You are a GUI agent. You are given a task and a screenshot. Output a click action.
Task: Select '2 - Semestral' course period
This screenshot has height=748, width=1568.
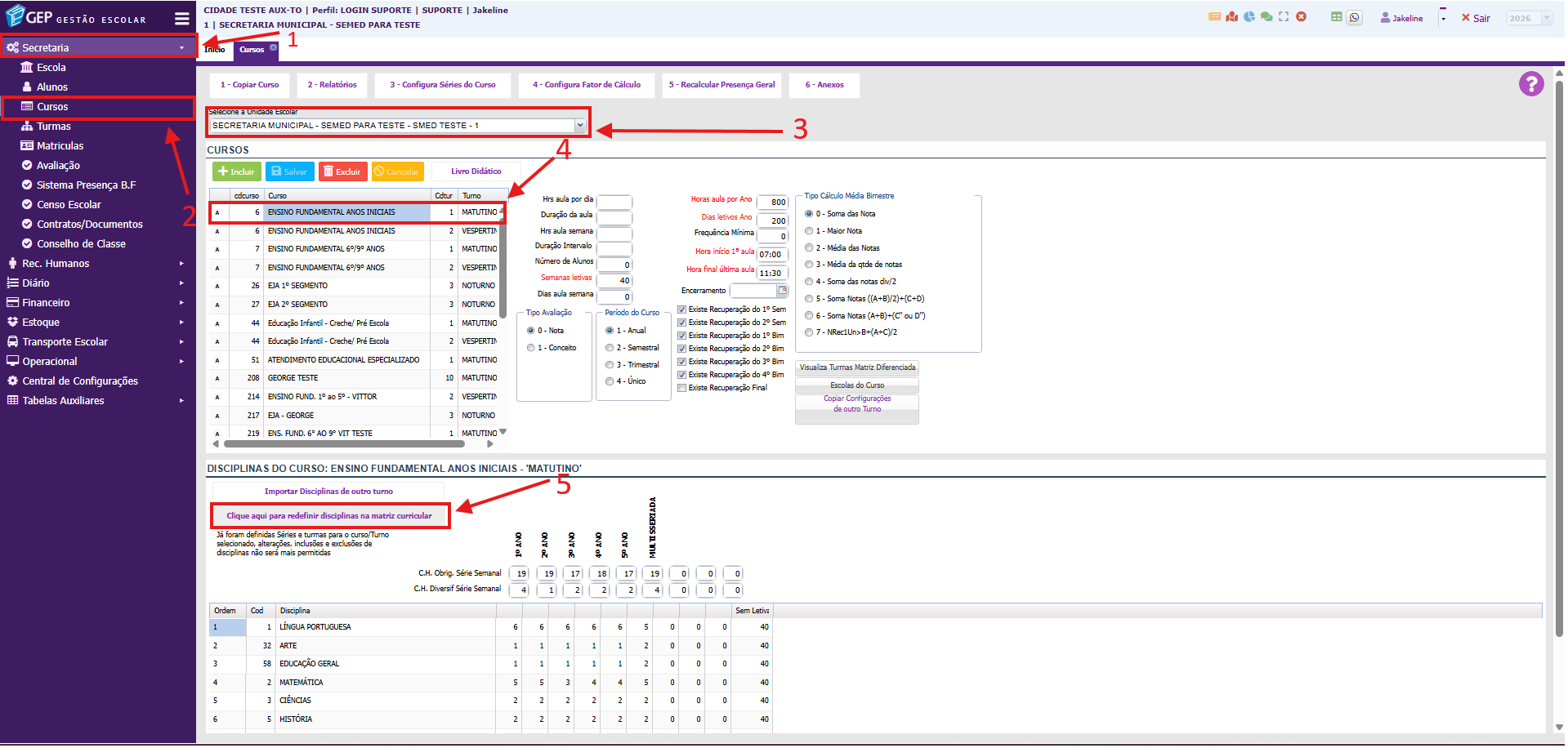click(610, 348)
